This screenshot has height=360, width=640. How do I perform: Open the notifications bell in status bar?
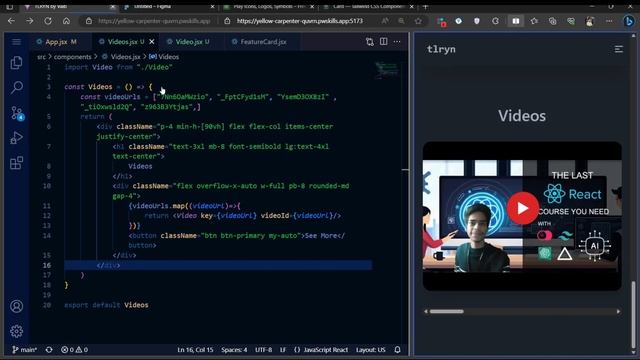point(398,350)
